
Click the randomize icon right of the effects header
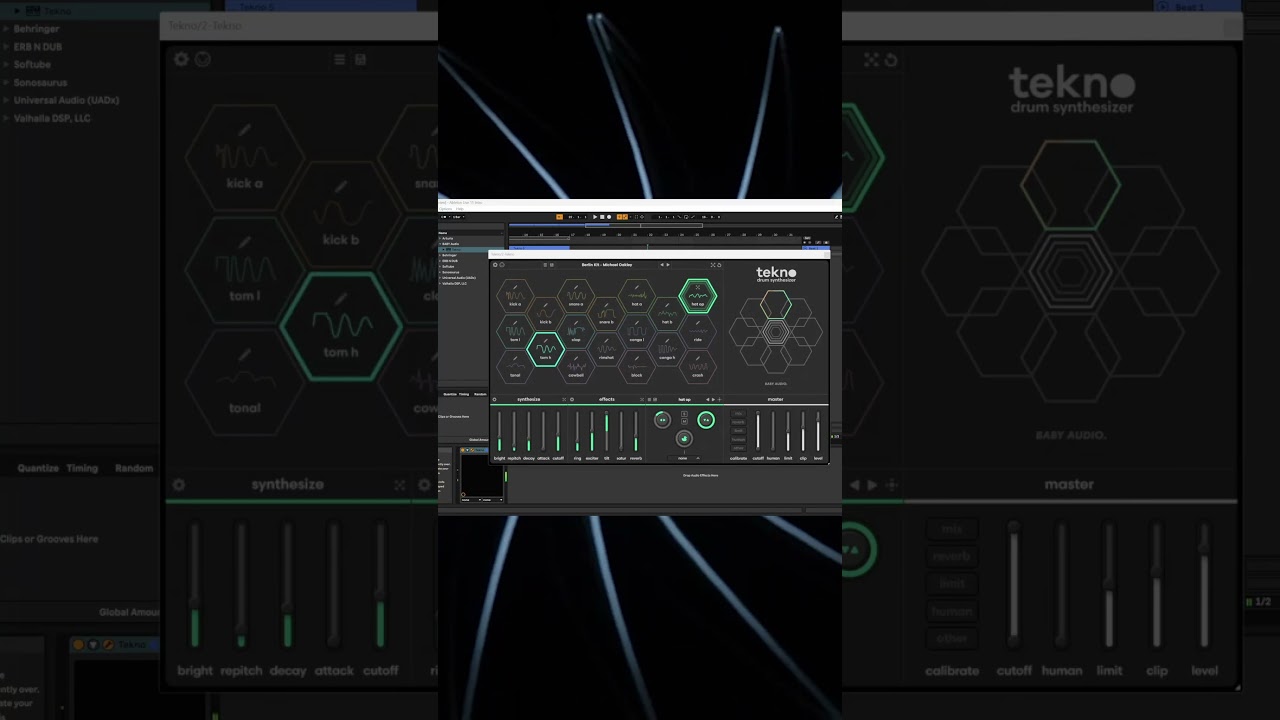point(642,400)
